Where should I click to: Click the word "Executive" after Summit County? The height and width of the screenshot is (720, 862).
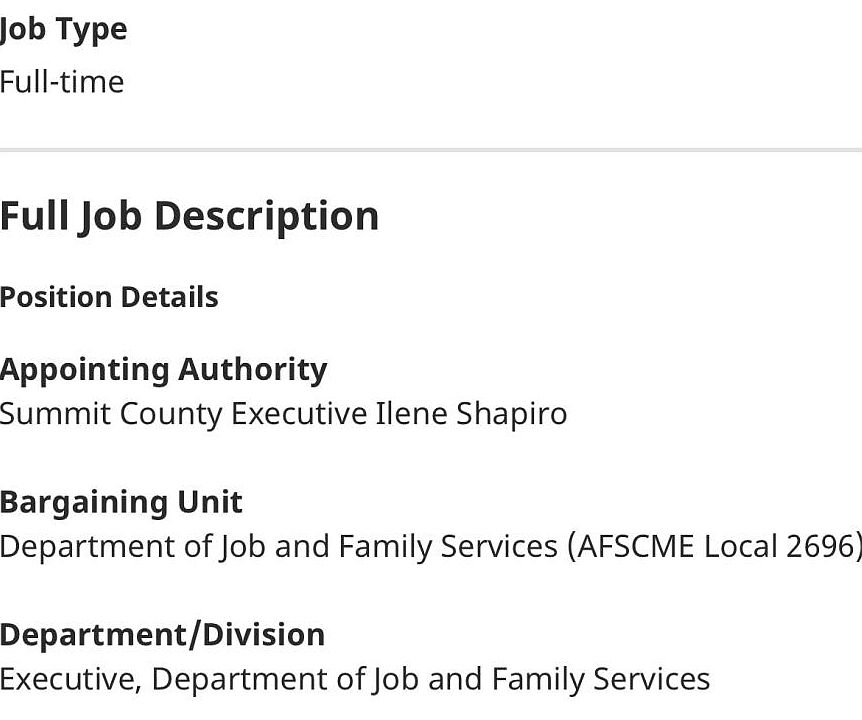coord(299,413)
